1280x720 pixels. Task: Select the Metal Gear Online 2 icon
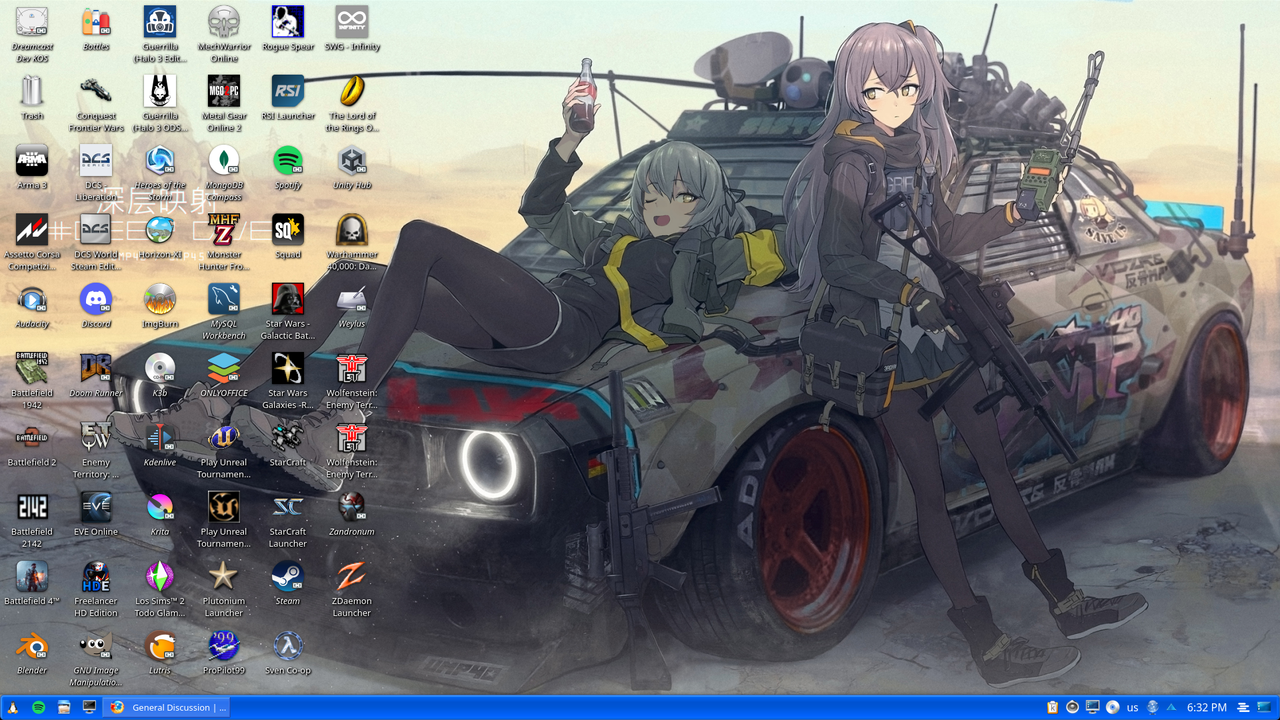point(224,91)
